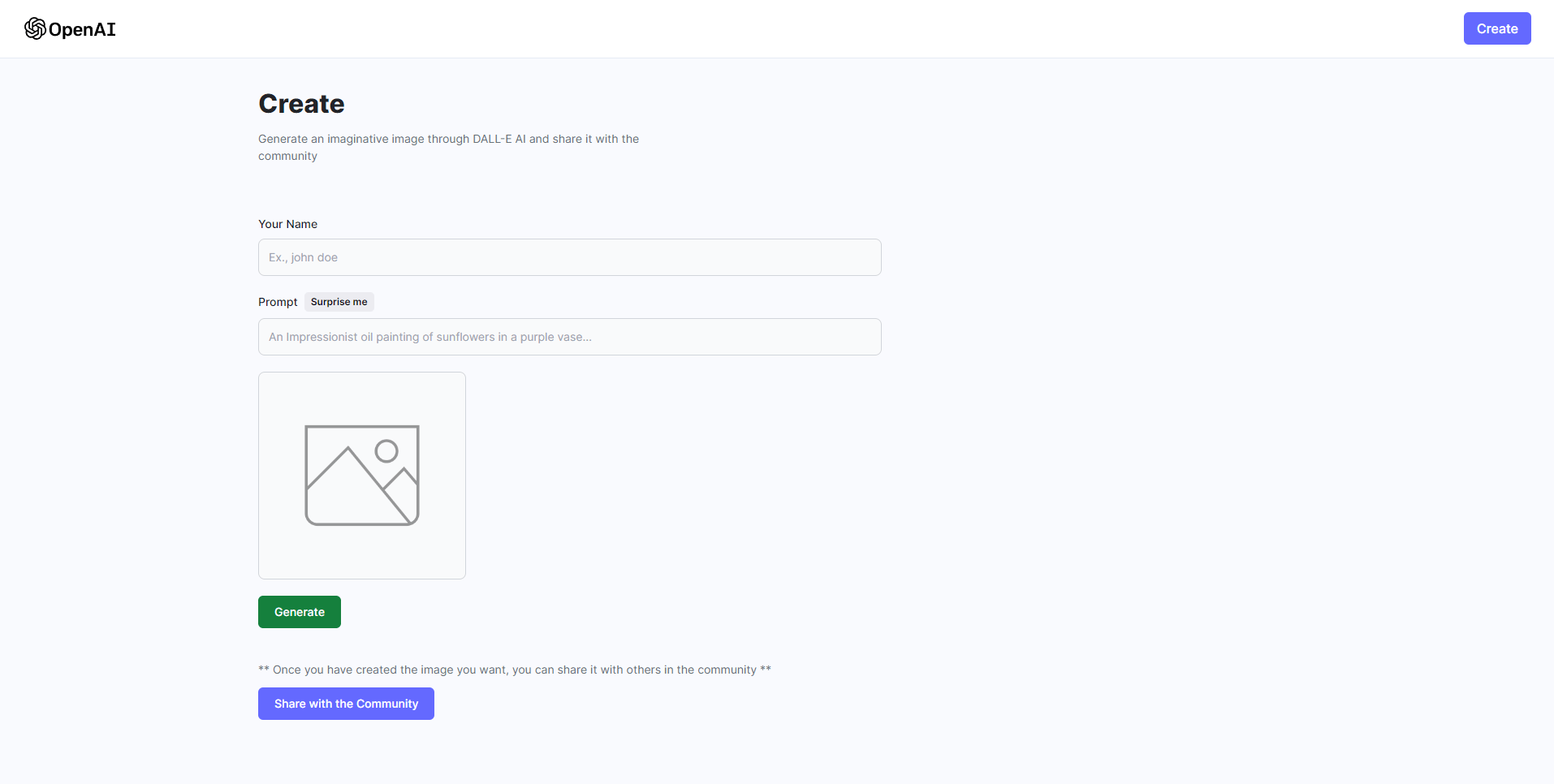Click the trailing asterisks after the share note
Screen dimensions: 1554x784
766,670
